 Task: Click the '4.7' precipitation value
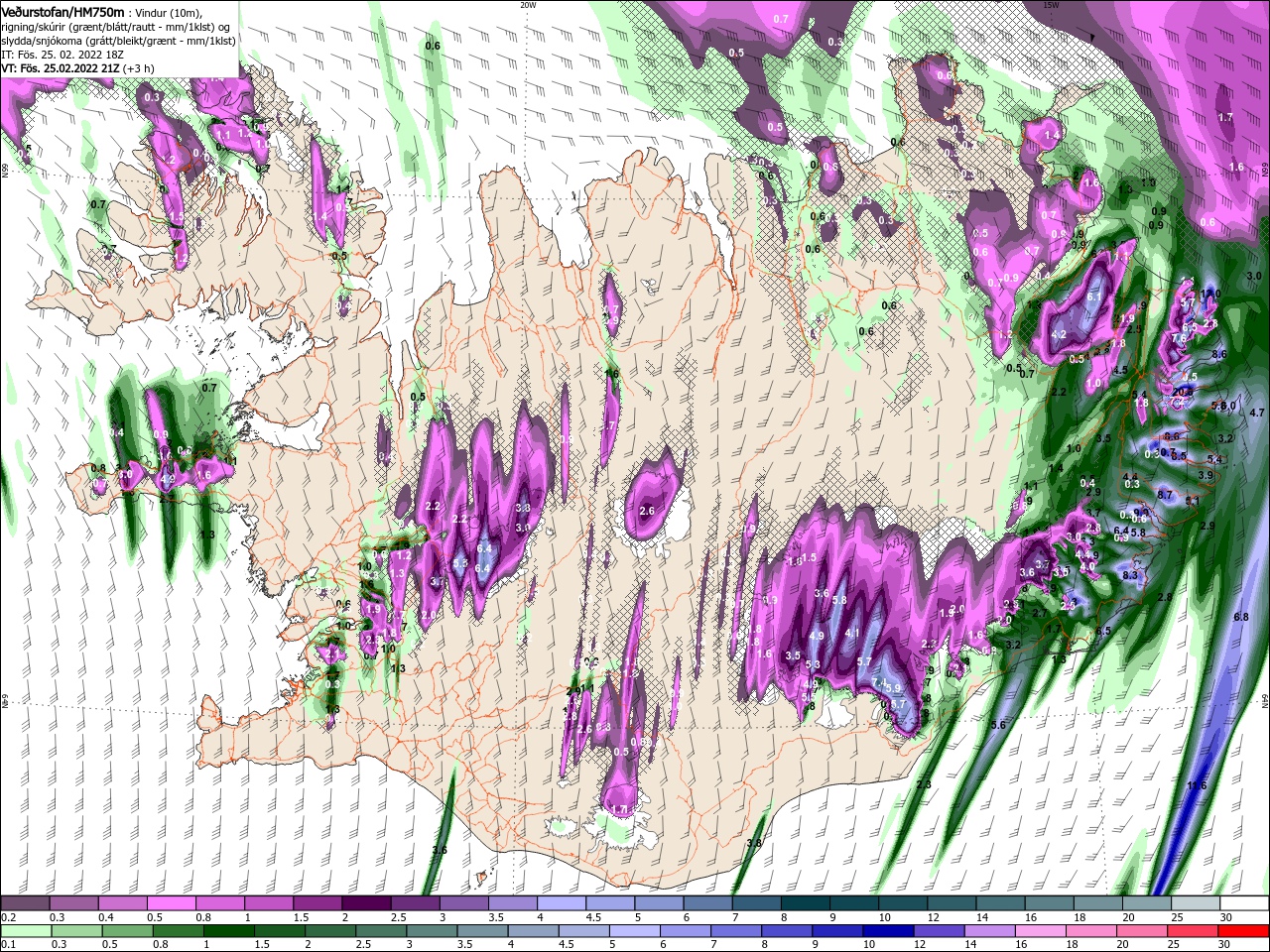(x=1257, y=413)
